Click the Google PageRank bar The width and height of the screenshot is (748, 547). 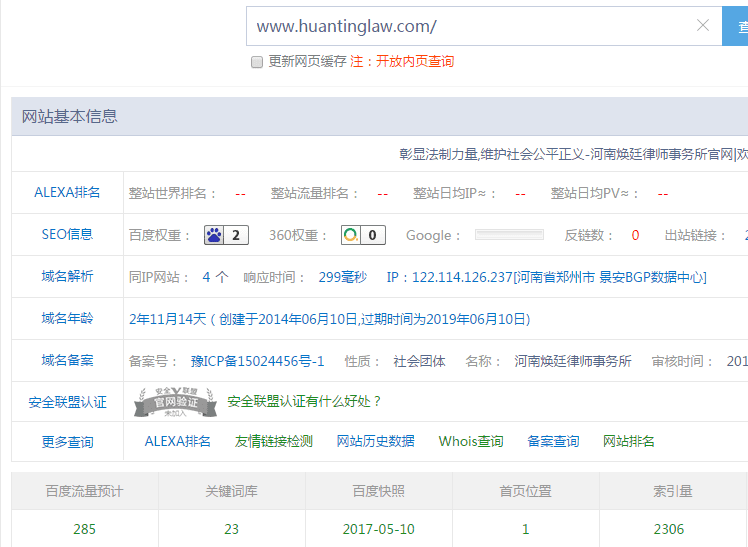point(509,235)
